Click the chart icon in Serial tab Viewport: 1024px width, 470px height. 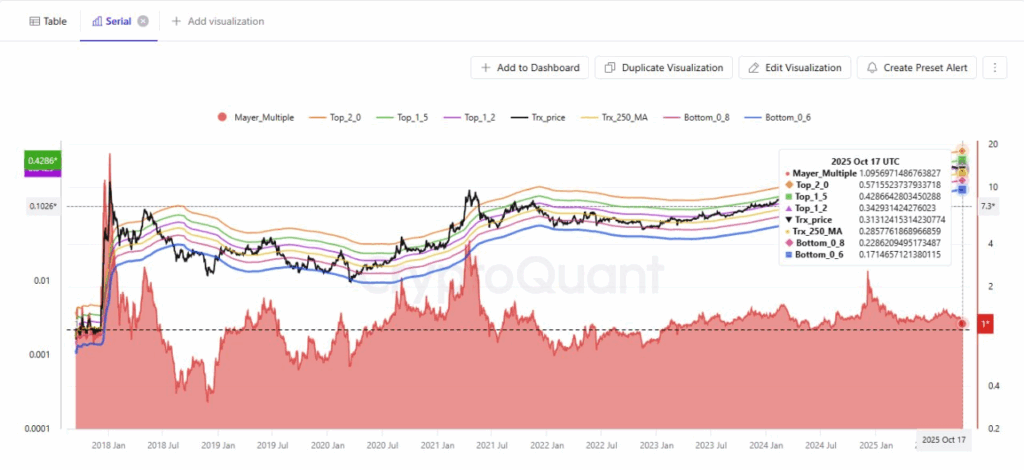tap(97, 21)
